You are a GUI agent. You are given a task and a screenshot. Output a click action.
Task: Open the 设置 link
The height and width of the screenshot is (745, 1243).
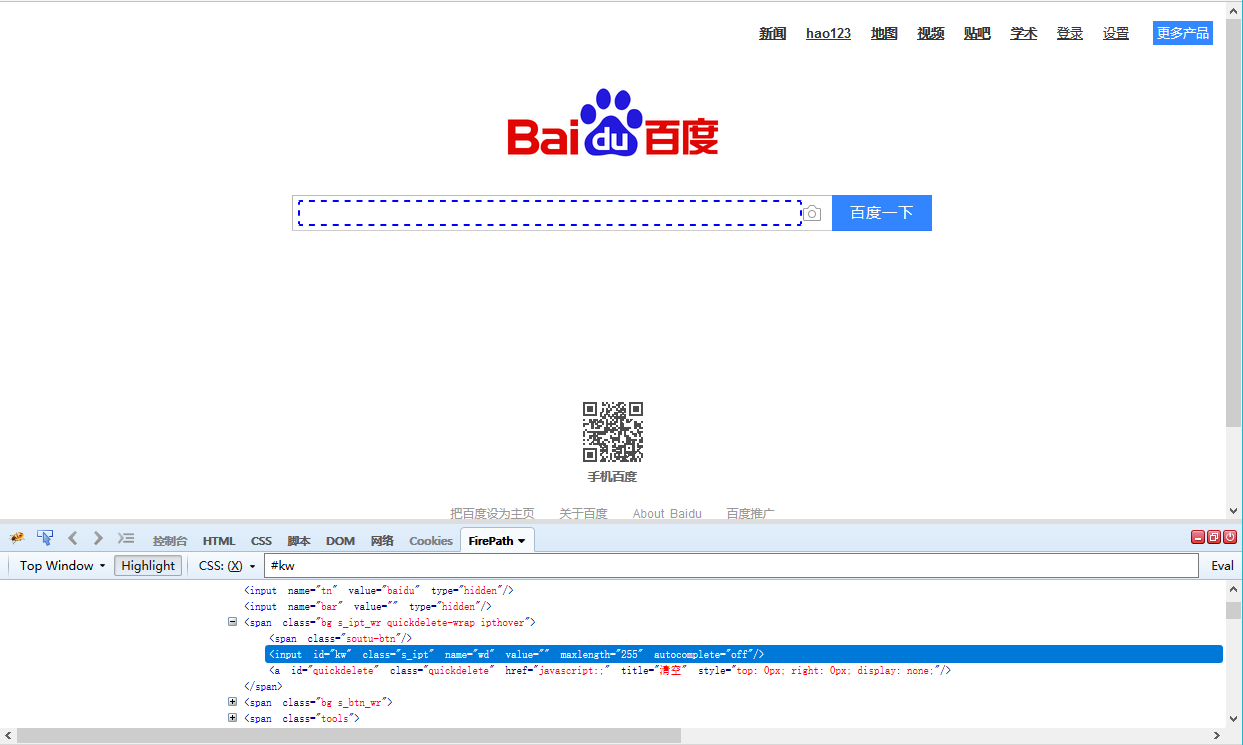(x=1116, y=33)
